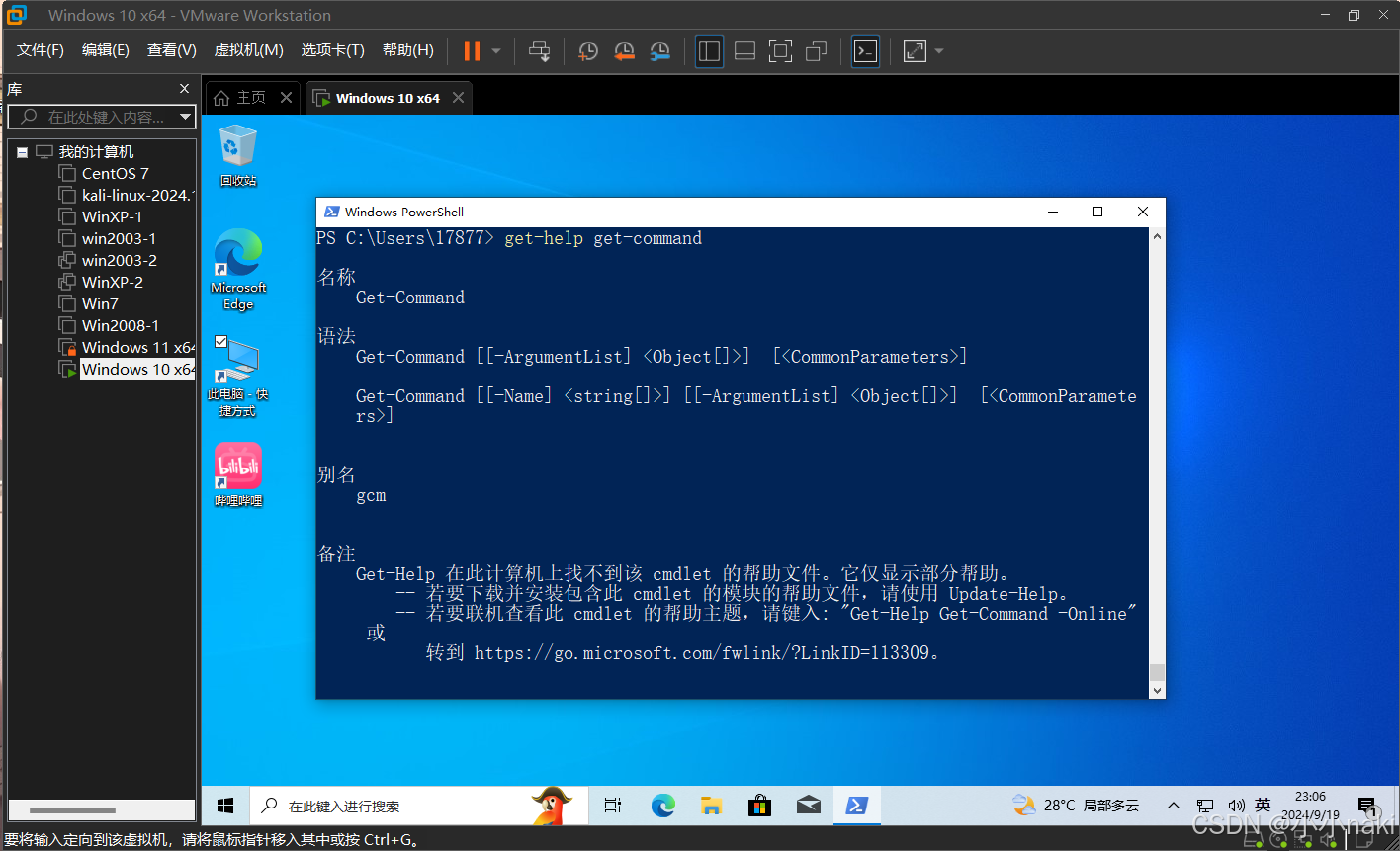Take a snapshot of the virtual machine
Image resolution: width=1400 pixels, height=851 pixels.
(588, 50)
